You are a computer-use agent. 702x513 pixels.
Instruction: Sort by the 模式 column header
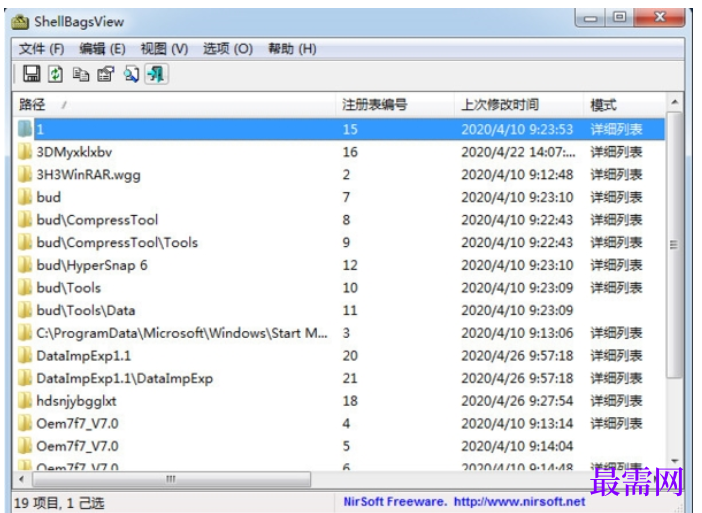625,105
